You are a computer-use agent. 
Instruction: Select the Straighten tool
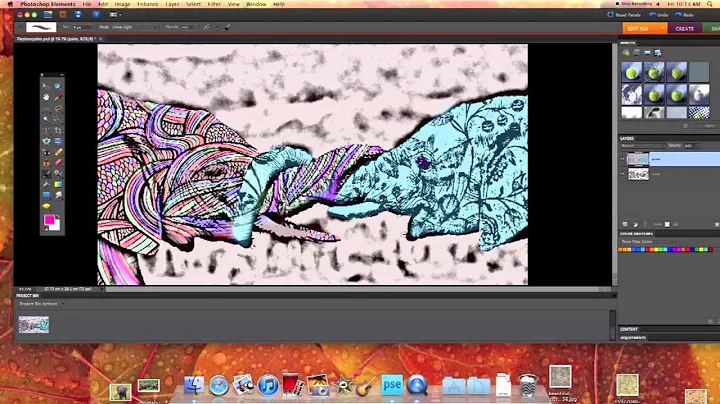[58, 141]
